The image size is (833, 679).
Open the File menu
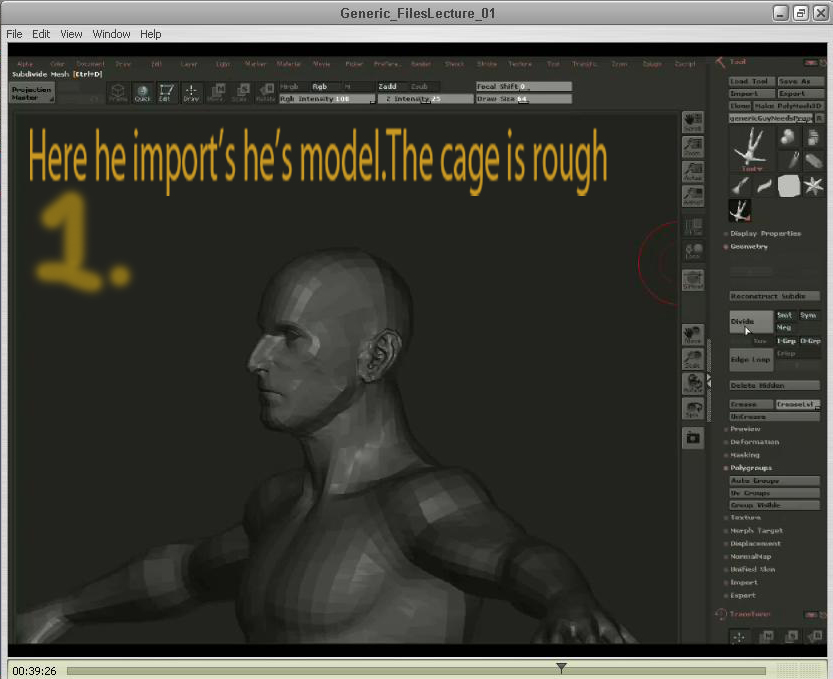14,34
